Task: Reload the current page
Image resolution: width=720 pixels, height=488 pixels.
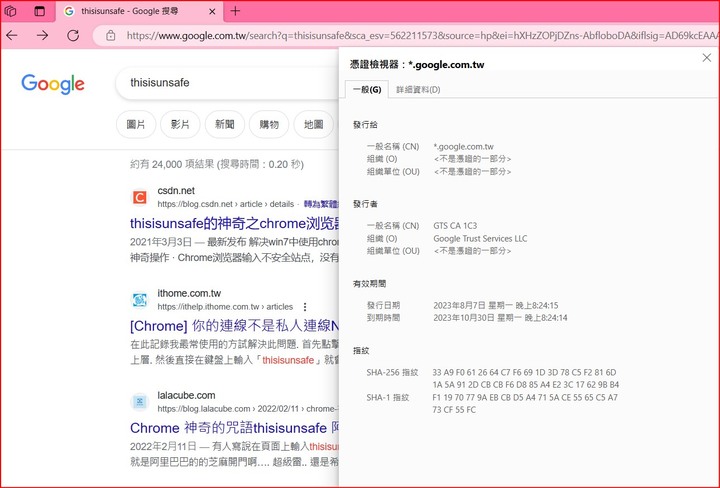Action: tap(75, 35)
